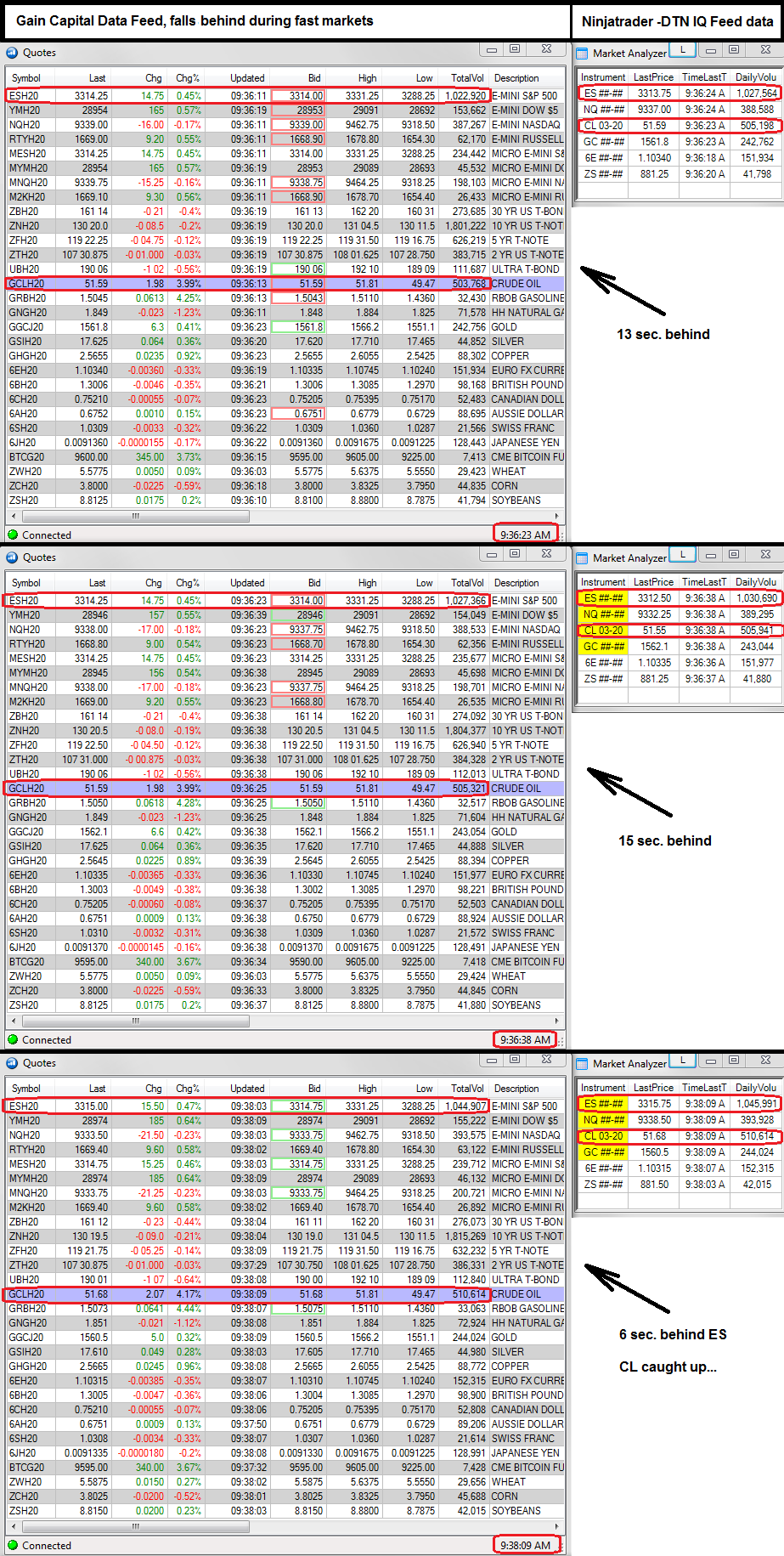Select ZNH20 volume cell 1,804,377

point(464,731)
